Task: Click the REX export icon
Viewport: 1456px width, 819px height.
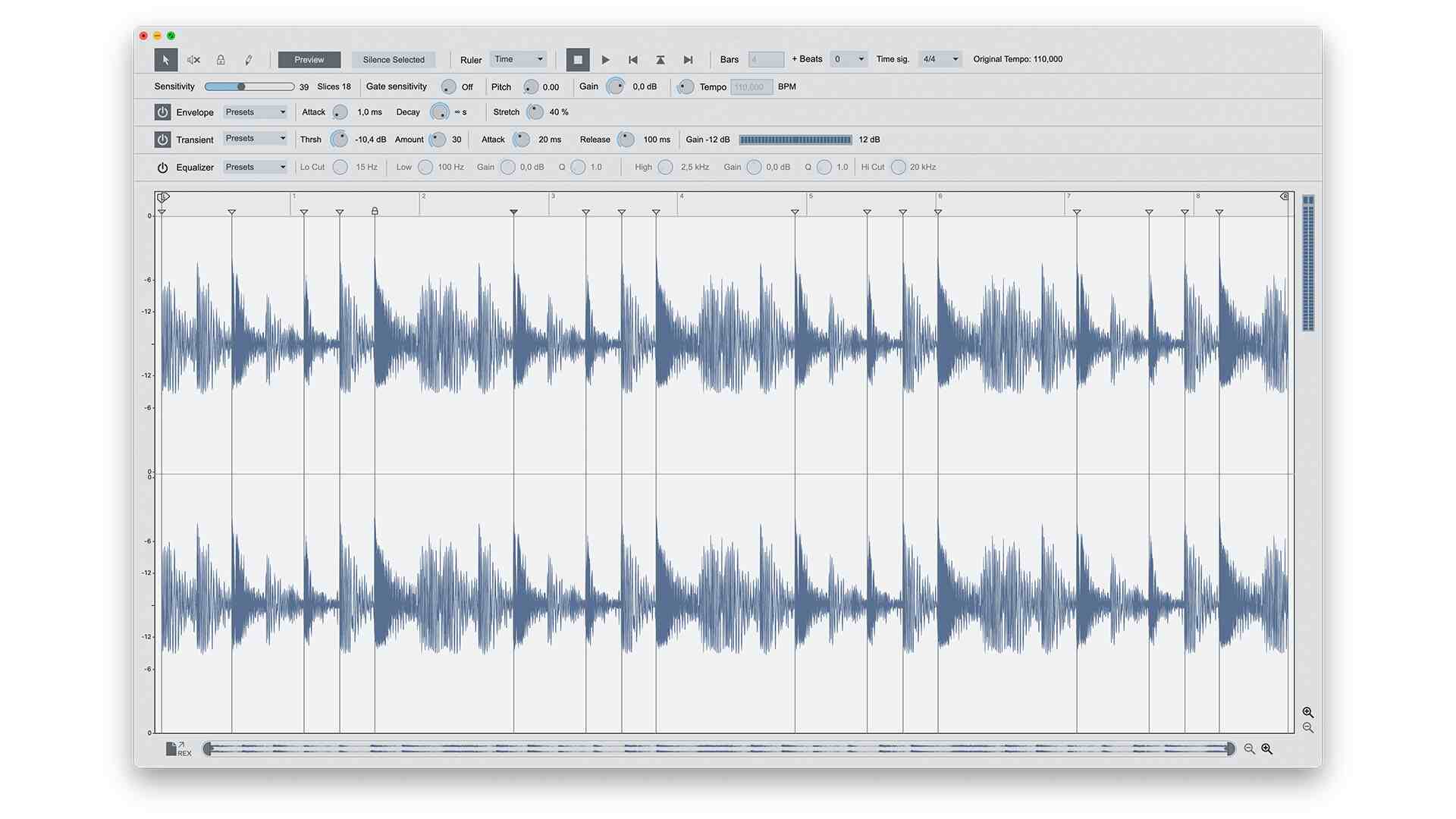Action: coord(177,749)
